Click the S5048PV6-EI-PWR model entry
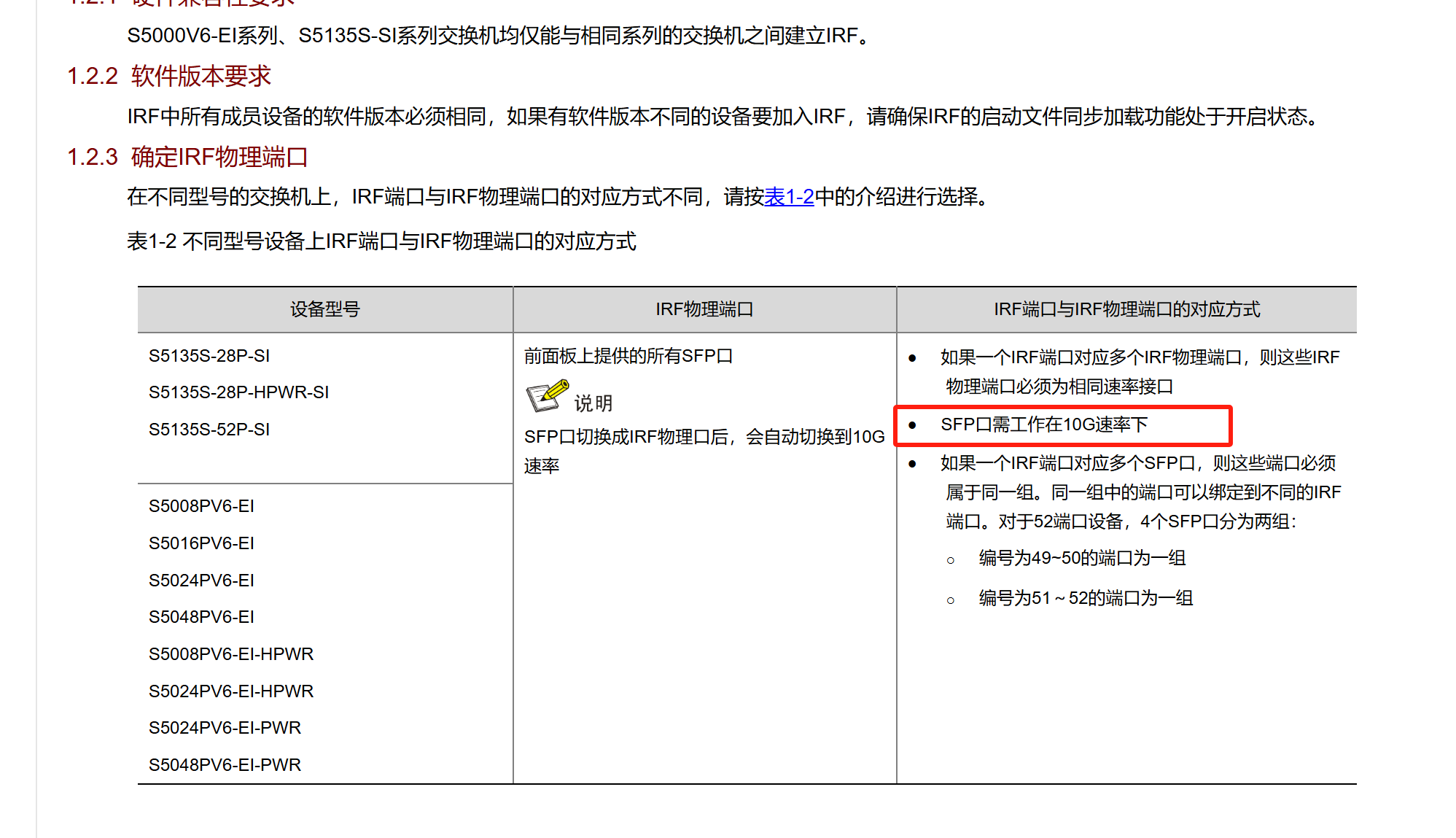The height and width of the screenshot is (838, 1456). [x=225, y=765]
